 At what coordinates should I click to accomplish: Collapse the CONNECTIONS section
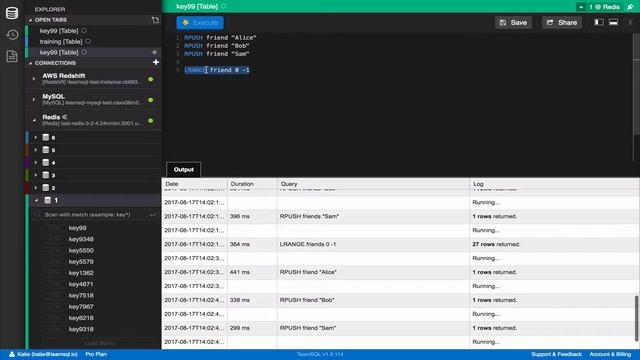coord(30,63)
